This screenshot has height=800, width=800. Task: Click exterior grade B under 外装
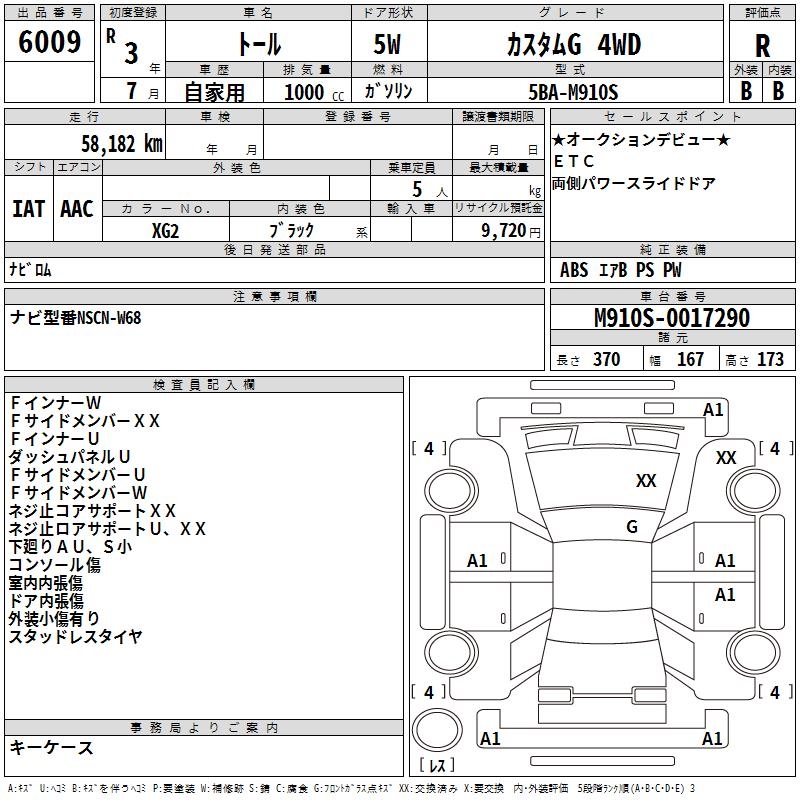(746, 91)
